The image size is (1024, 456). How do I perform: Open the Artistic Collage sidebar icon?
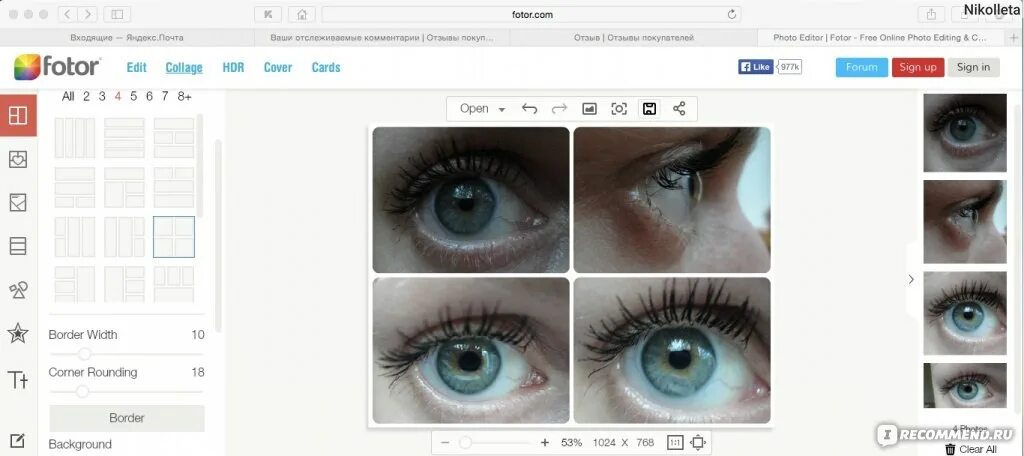(x=18, y=203)
